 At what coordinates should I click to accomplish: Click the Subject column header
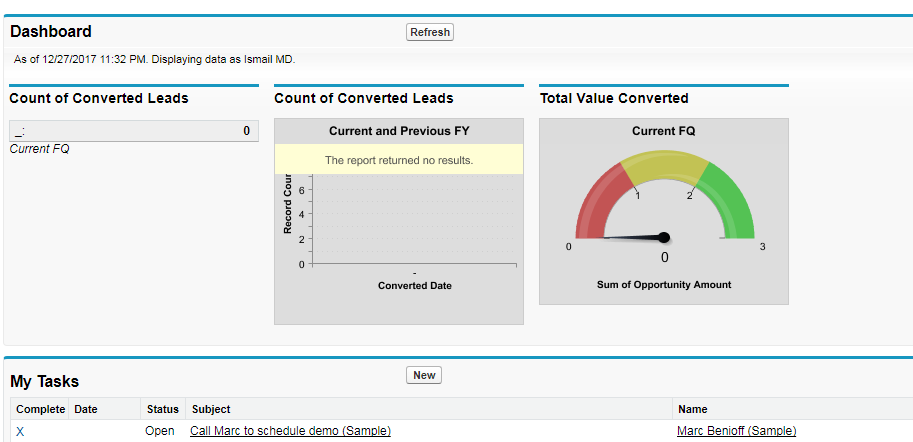point(211,409)
